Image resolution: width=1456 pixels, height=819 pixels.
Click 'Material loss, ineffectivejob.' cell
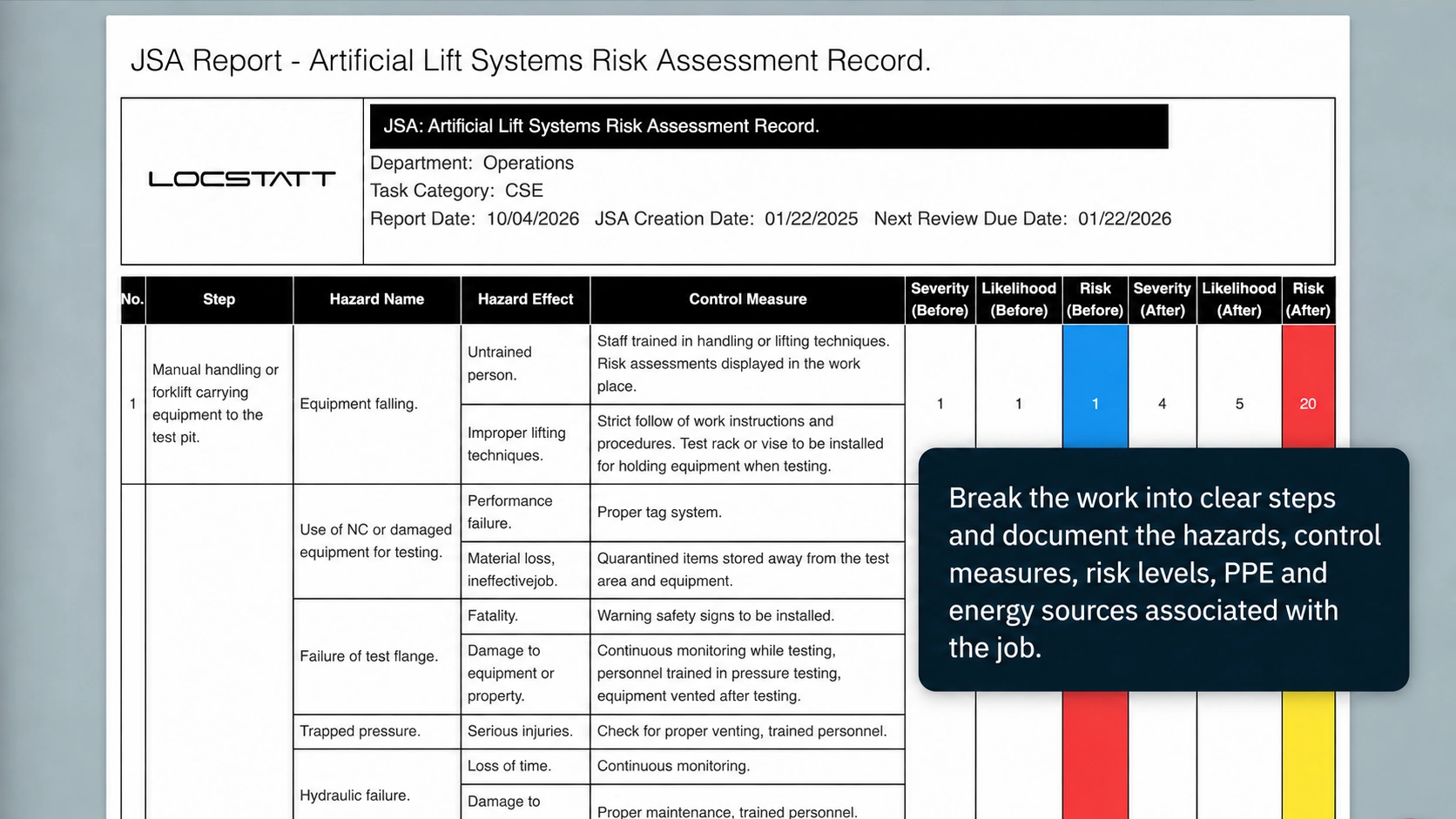(x=525, y=570)
